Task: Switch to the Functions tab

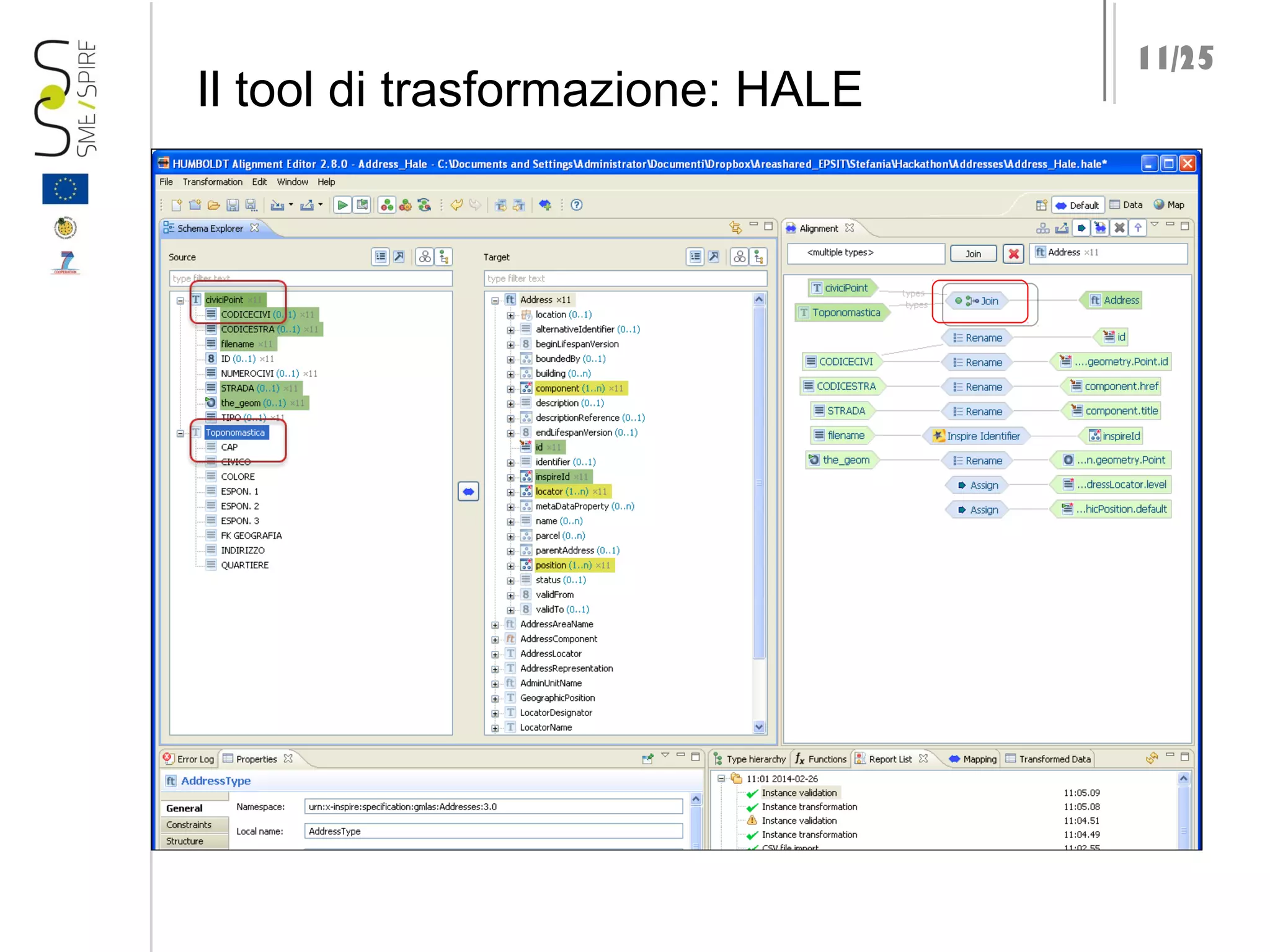Action: pos(820,759)
